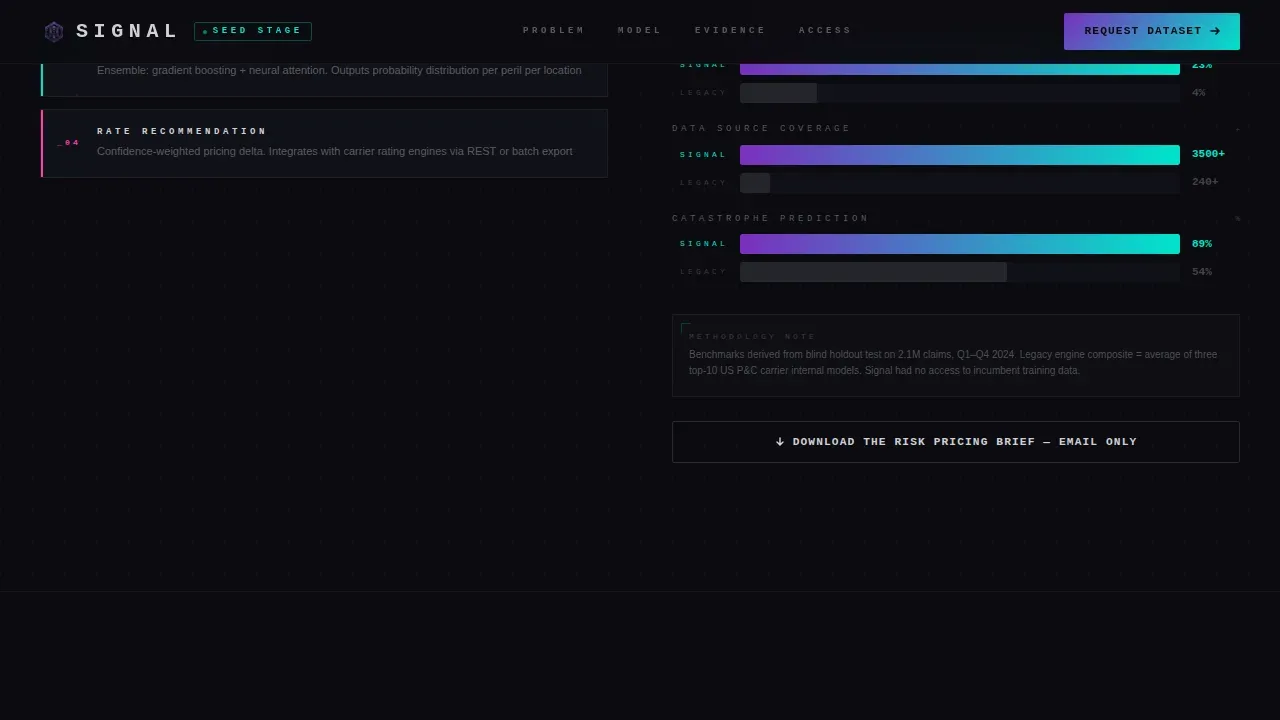Click the Seed Stage badge
The width and height of the screenshot is (1280, 720).
pyautogui.click(x=253, y=31)
